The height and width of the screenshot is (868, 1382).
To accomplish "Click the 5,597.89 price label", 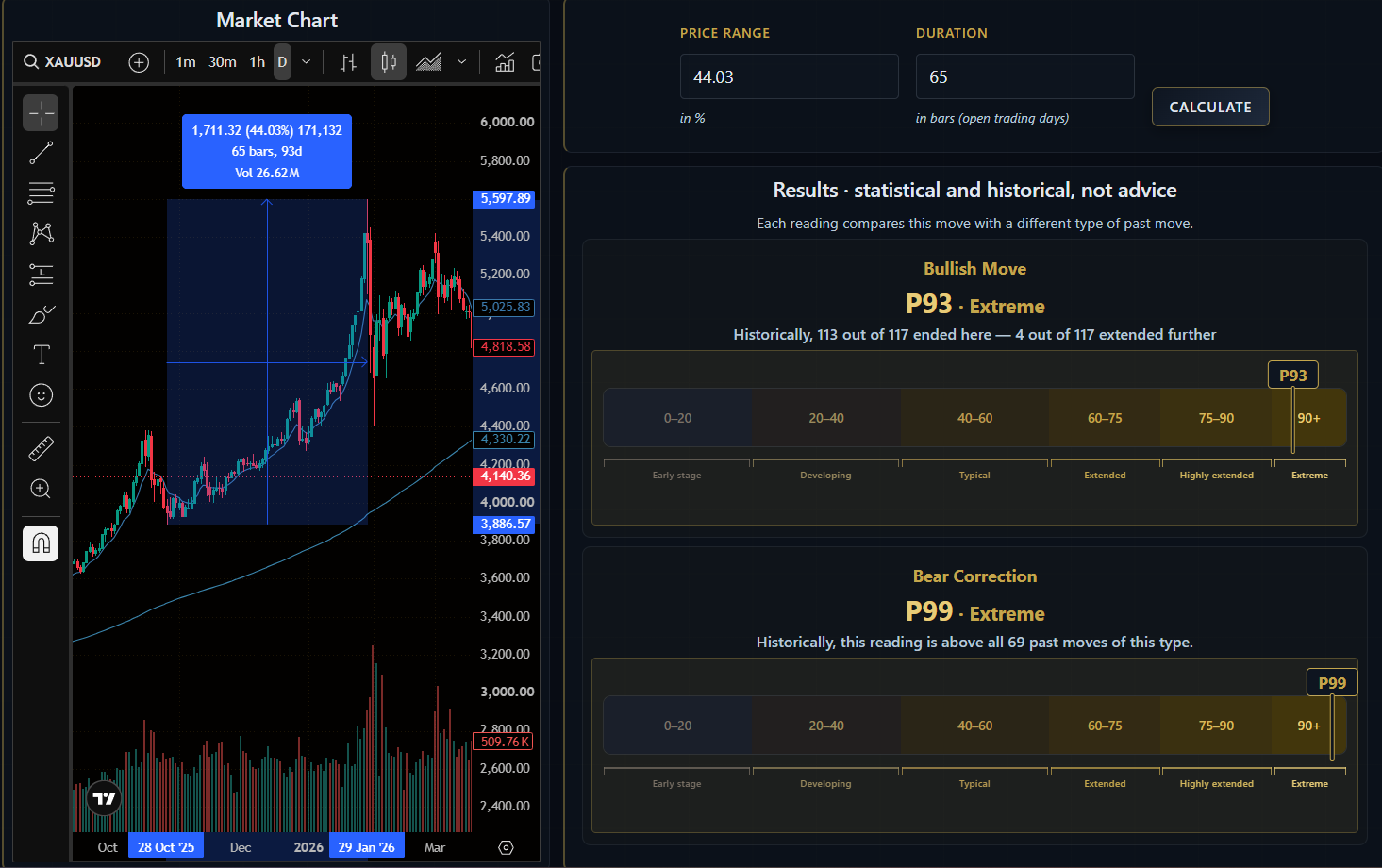I will pos(505,198).
